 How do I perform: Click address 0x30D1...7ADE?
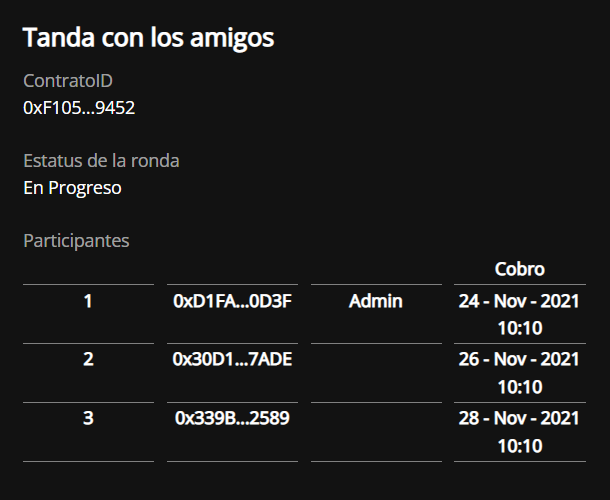coord(232,359)
